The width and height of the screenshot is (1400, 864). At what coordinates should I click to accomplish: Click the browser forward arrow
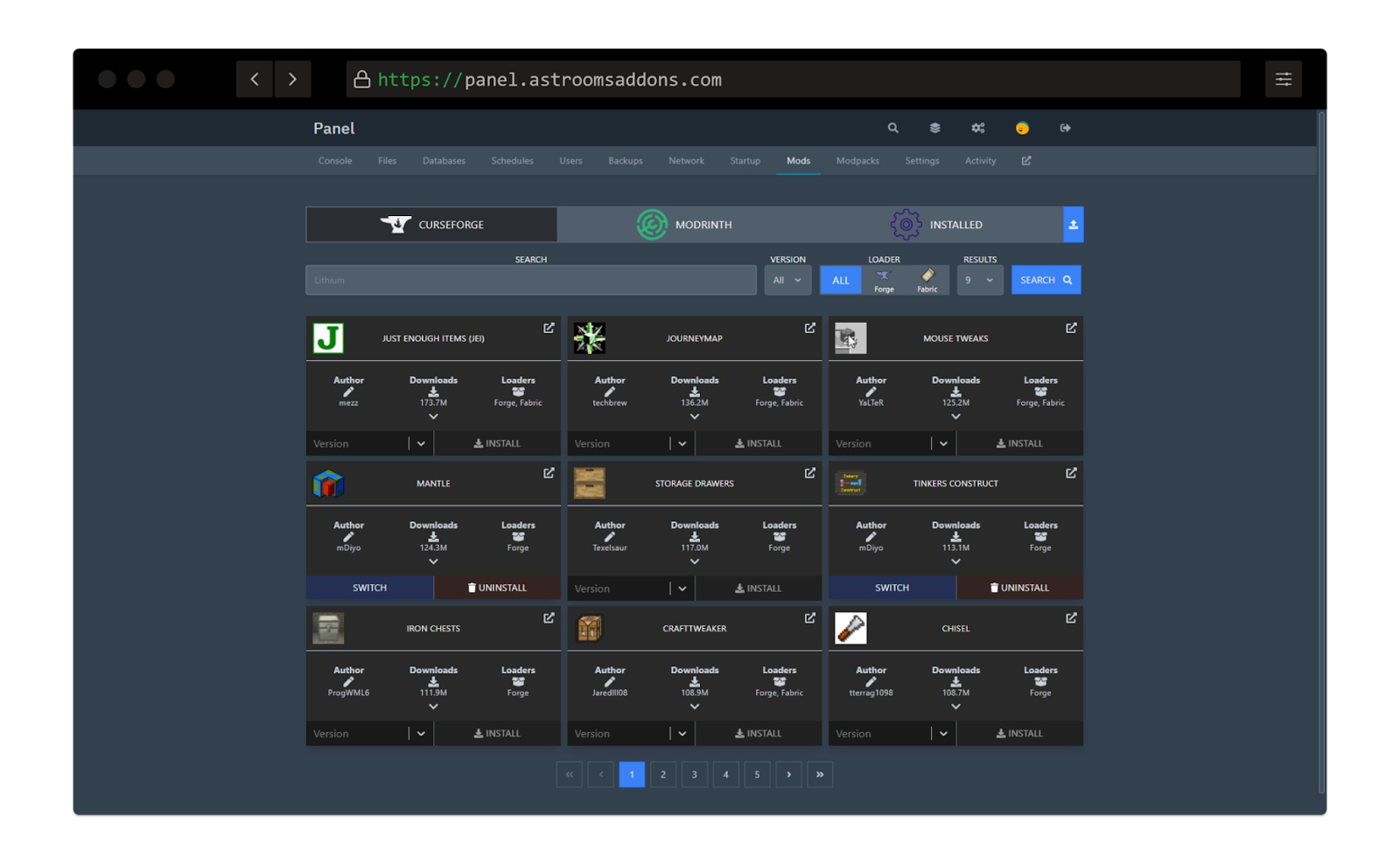[x=292, y=80]
